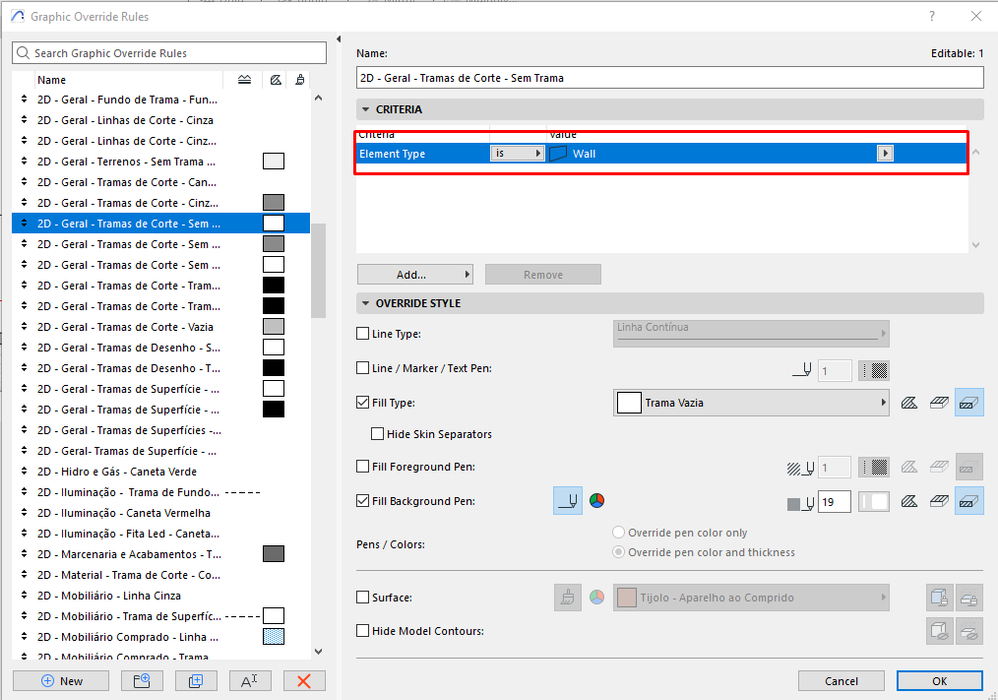This screenshot has width=998, height=700.
Task: Click the background pen icon button
Action: (x=568, y=501)
